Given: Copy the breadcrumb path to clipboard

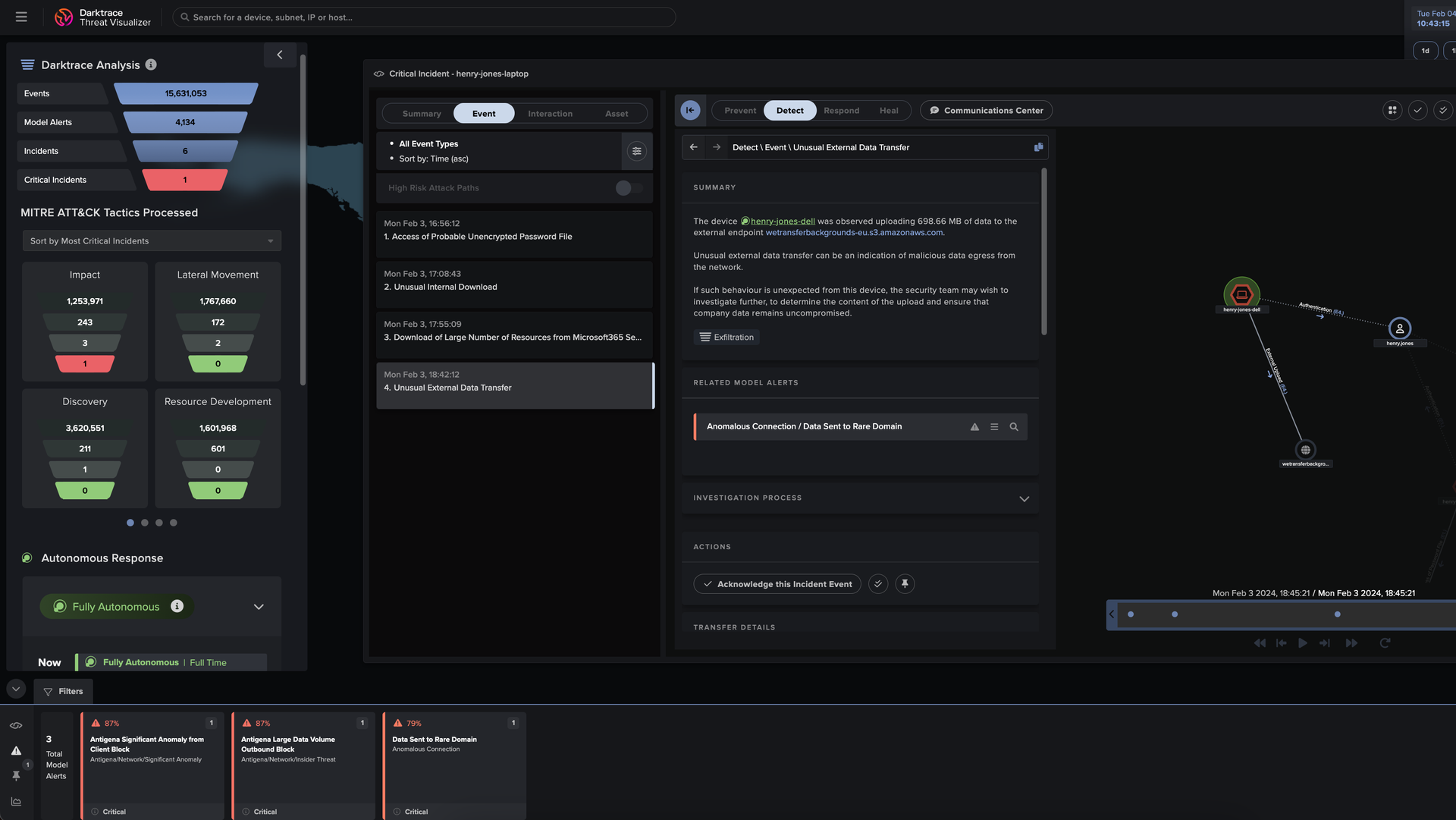Looking at the screenshot, I should 1038,147.
